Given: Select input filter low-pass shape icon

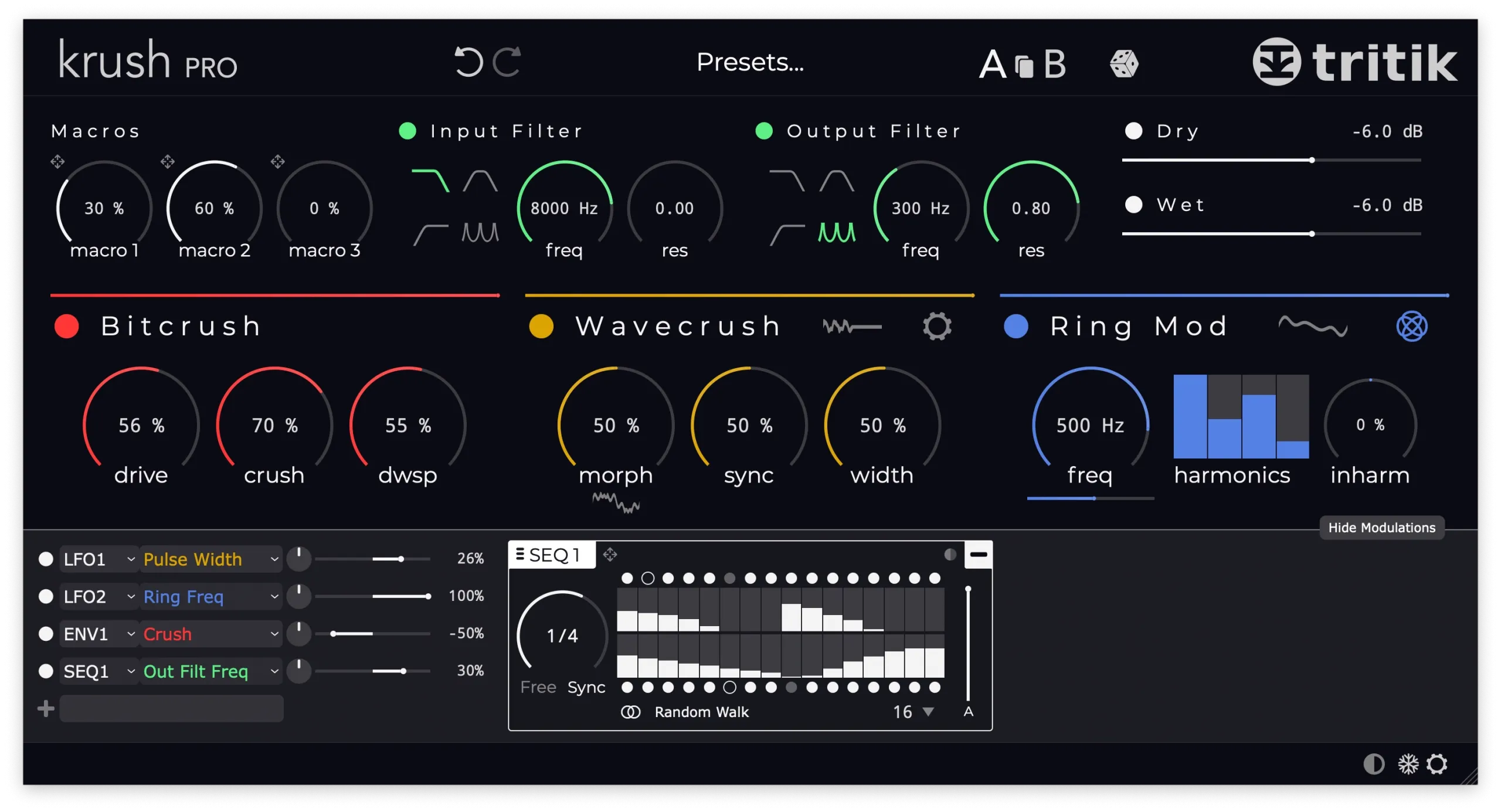Looking at the screenshot, I should pyautogui.click(x=430, y=181).
